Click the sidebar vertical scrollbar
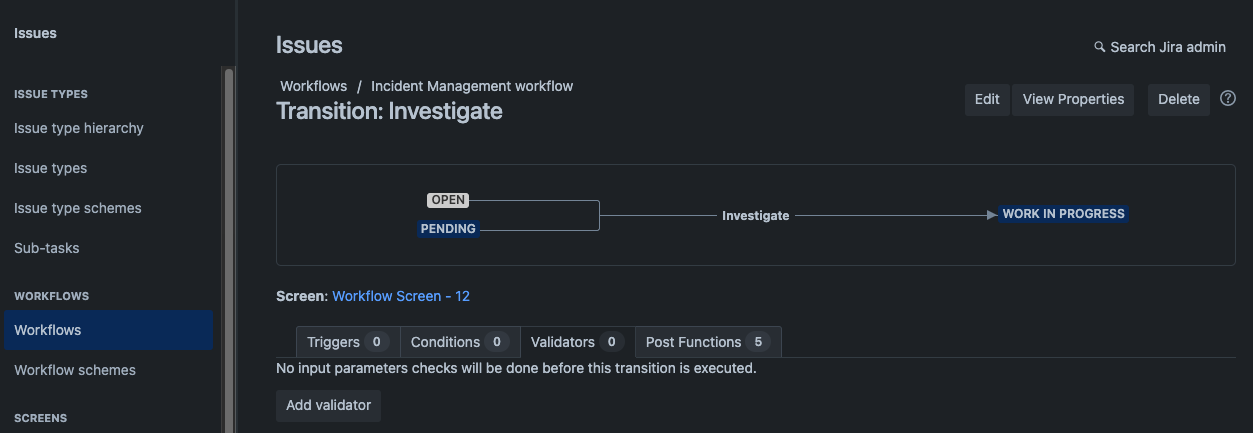This screenshot has width=1253, height=433. click(229, 250)
